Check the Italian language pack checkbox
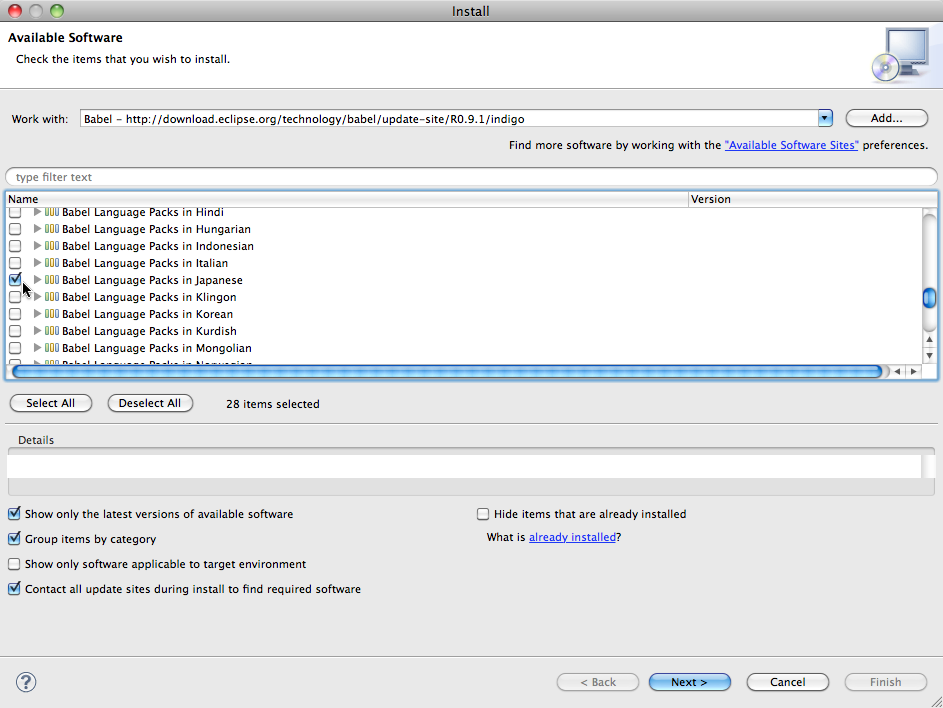This screenshot has height=708, width=943. pyautogui.click(x=15, y=263)
